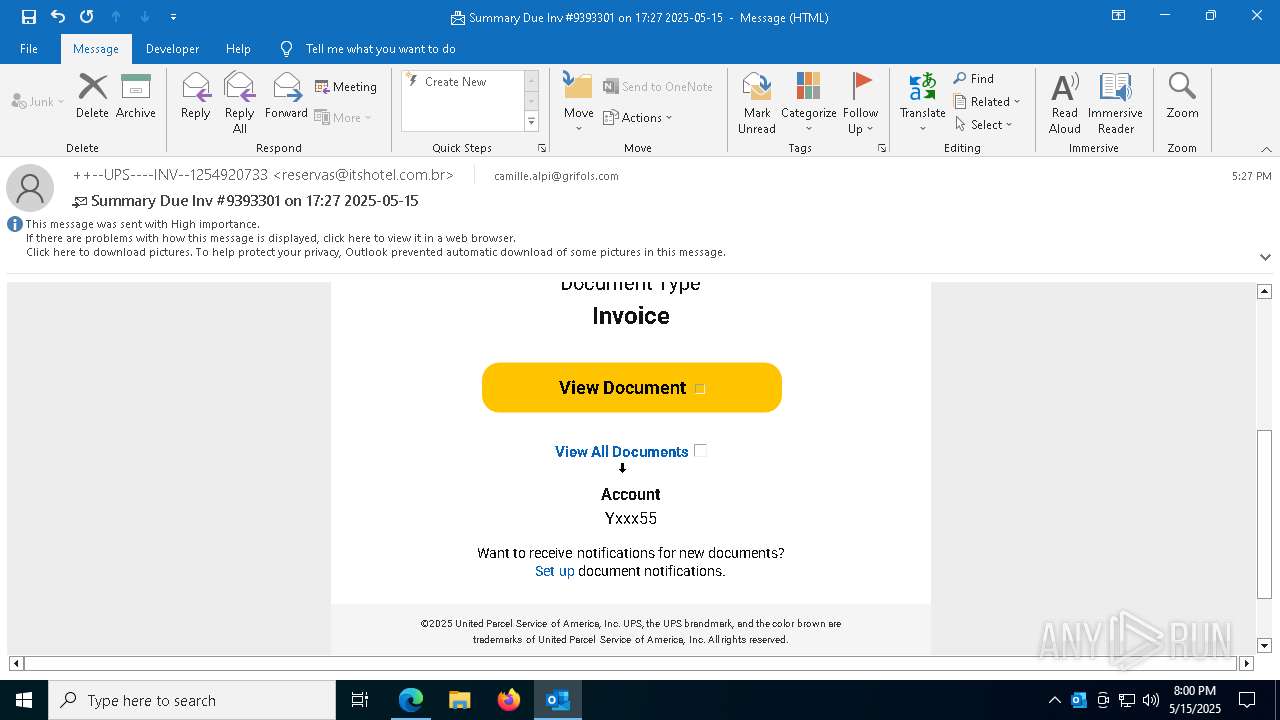Click the Start button
Image resolution: width=1280 pixels, height=720 pixels.
click(x=24, y=700)
